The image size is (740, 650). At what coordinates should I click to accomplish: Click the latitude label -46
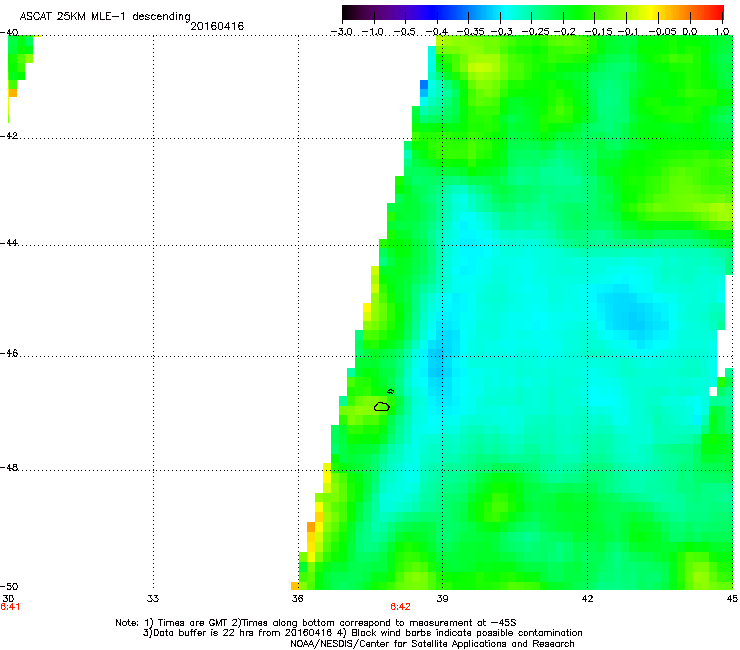click(x=9, y=353)
